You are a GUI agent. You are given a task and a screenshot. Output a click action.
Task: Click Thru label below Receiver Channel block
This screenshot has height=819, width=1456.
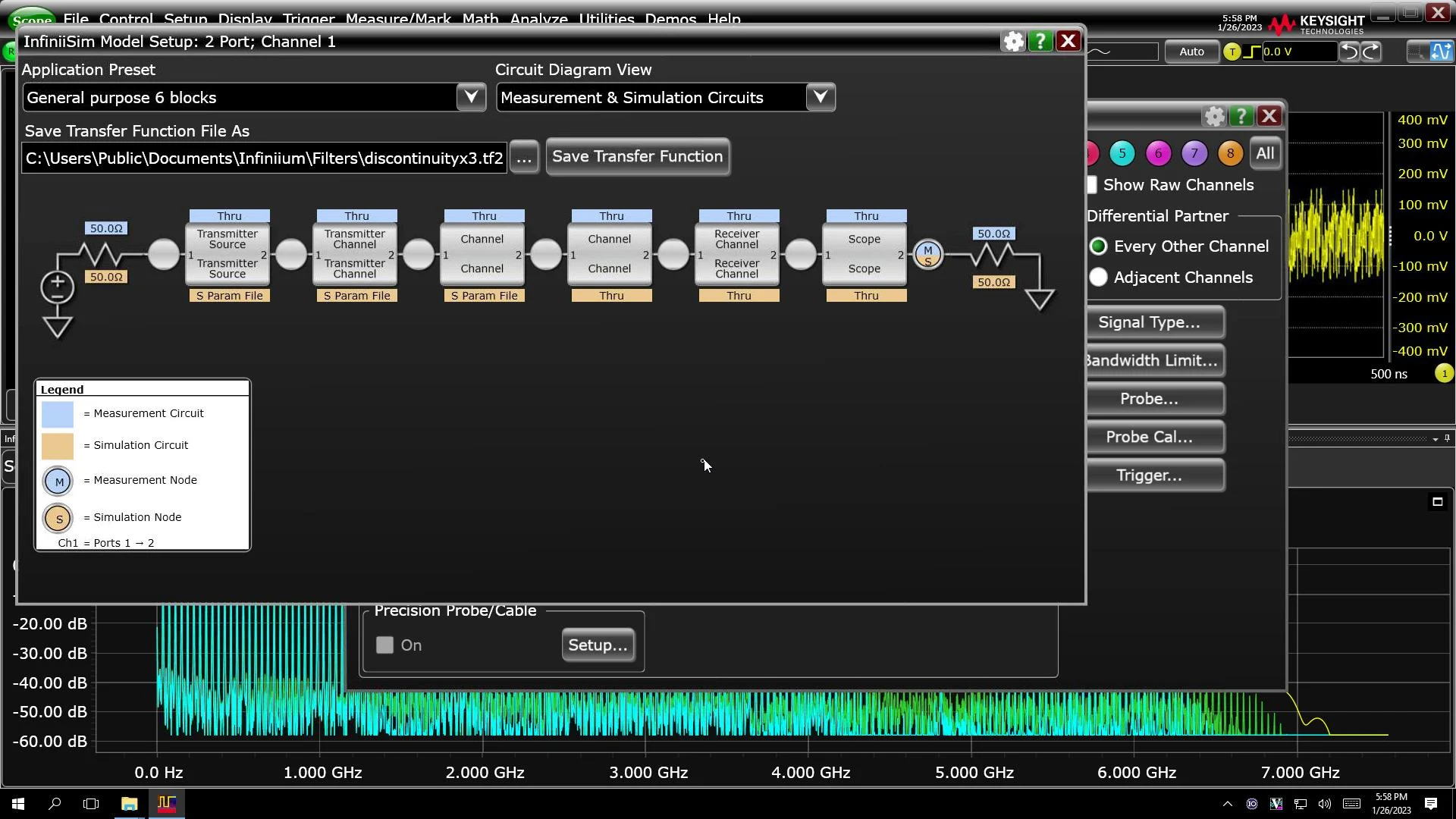point(739,296)
